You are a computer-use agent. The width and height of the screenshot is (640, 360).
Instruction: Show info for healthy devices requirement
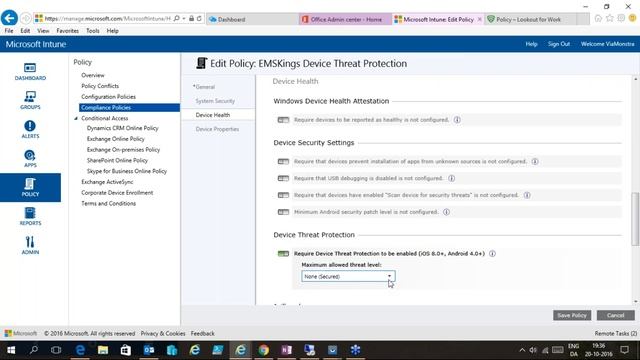pyautogui.click(x=457, y=120)
